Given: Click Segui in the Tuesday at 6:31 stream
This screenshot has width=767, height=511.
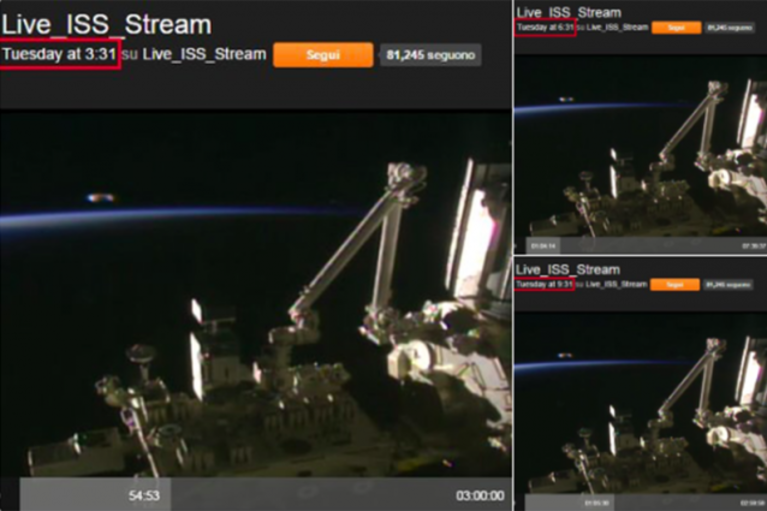Looking at the screenshot, I should pos(676,28).
